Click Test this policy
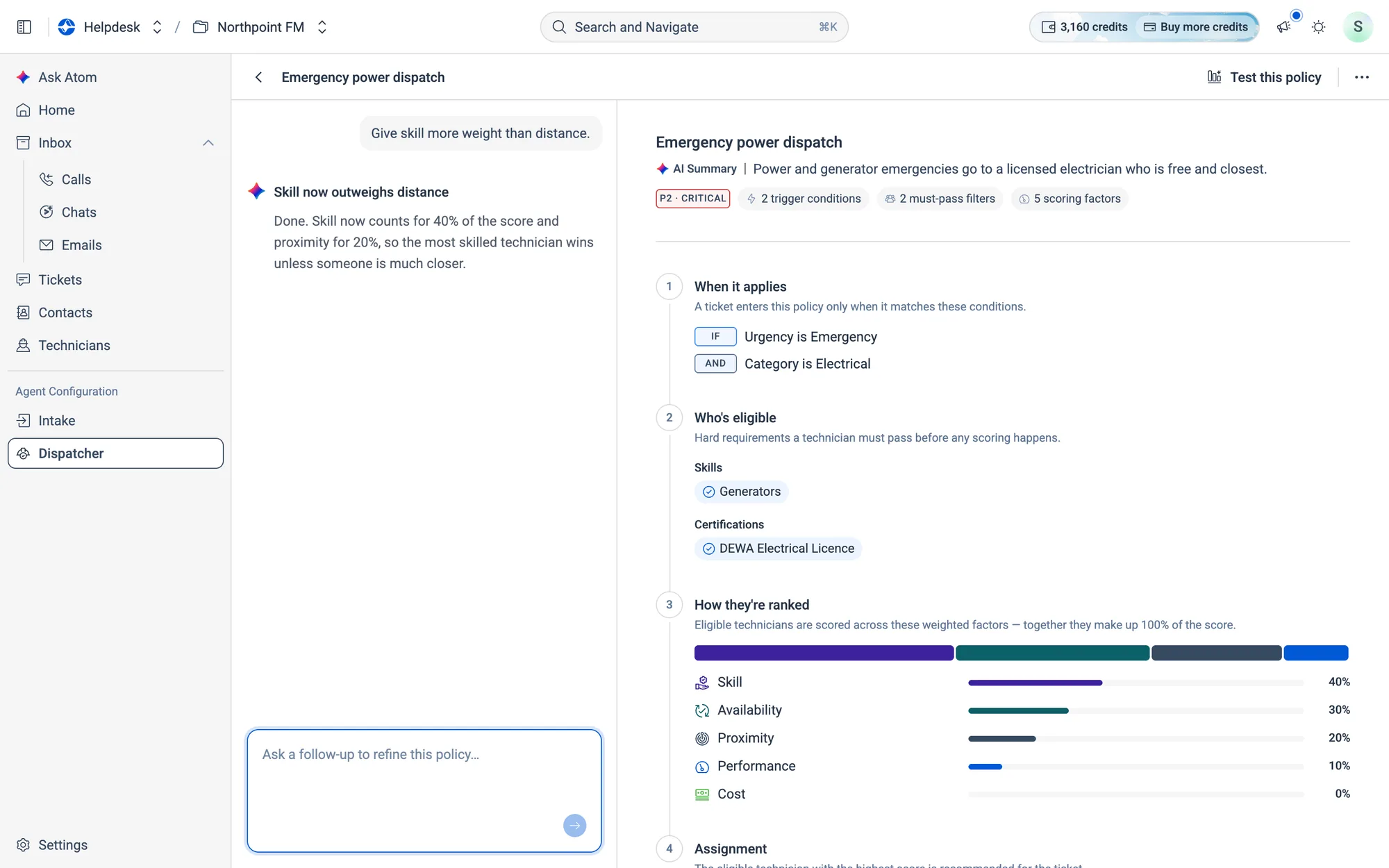The image size is (1389, 868). [1264, 77]
